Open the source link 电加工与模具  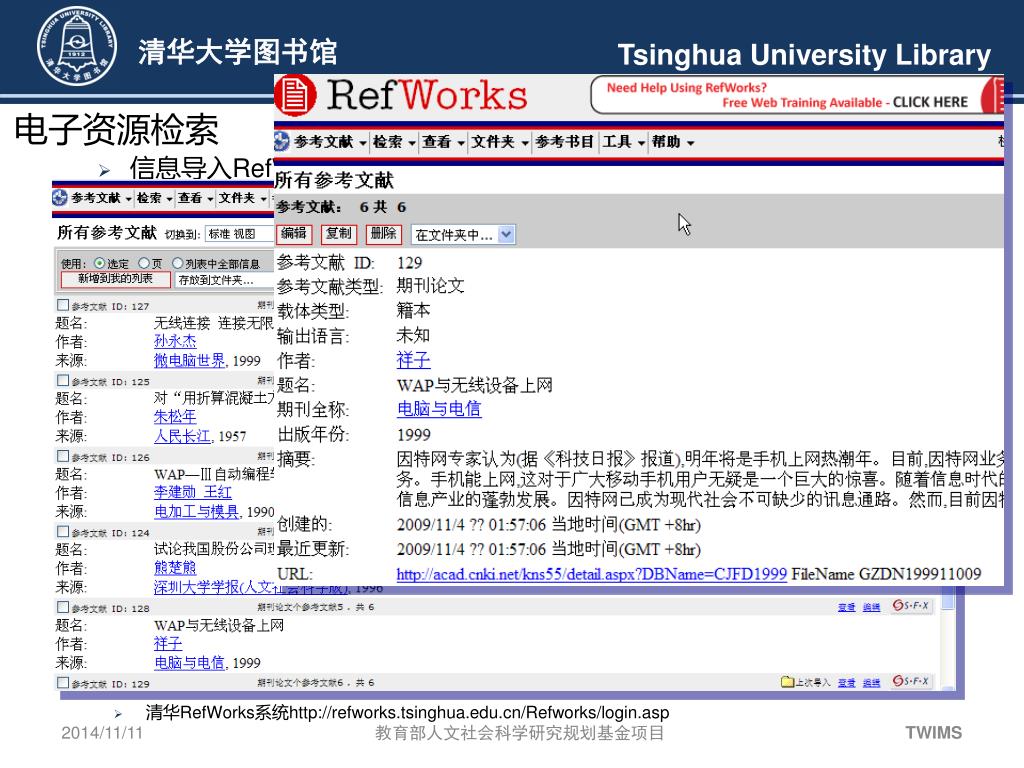(197, 511)
